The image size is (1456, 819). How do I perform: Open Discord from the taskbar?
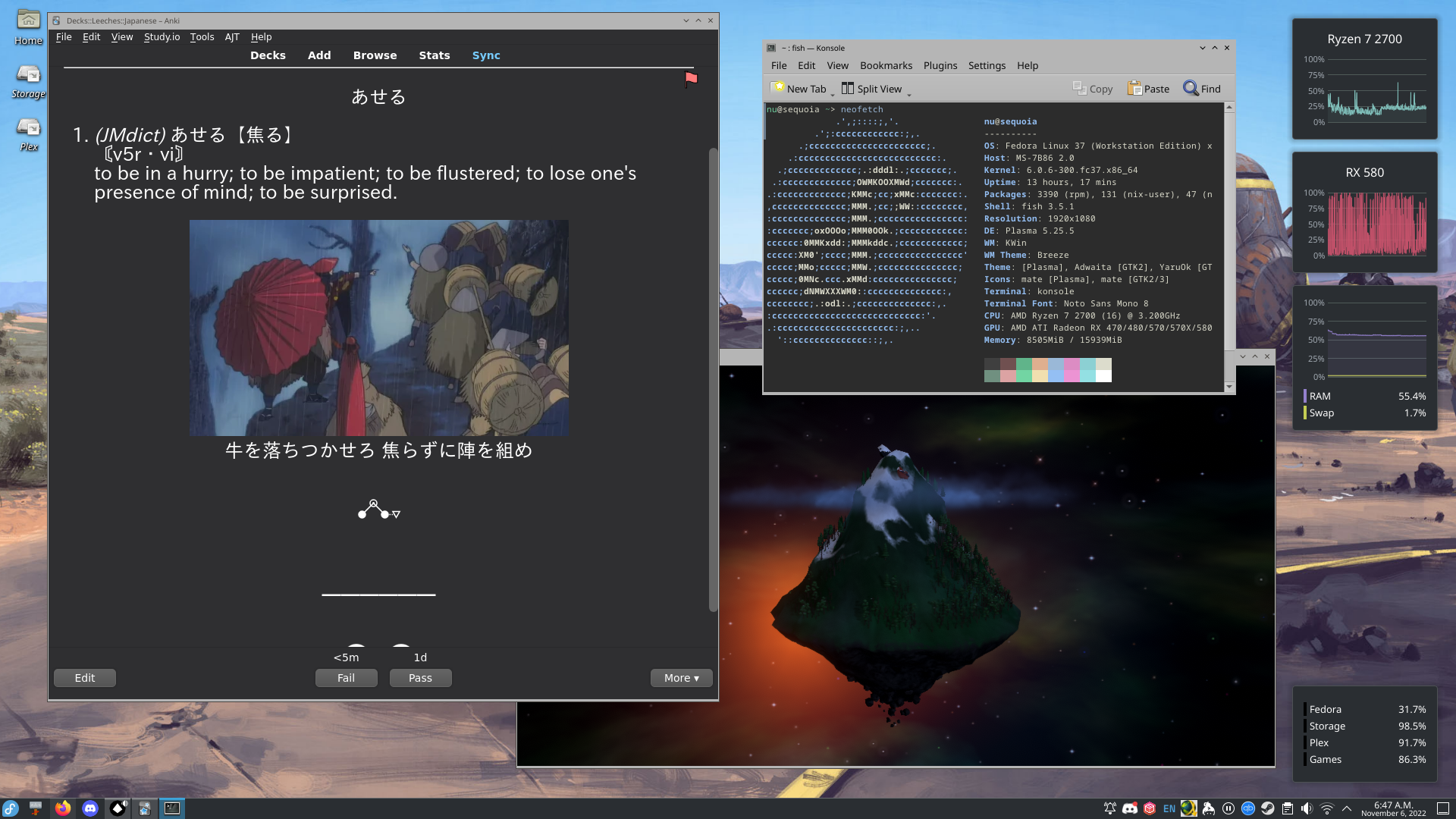click(x=90, y=808)
